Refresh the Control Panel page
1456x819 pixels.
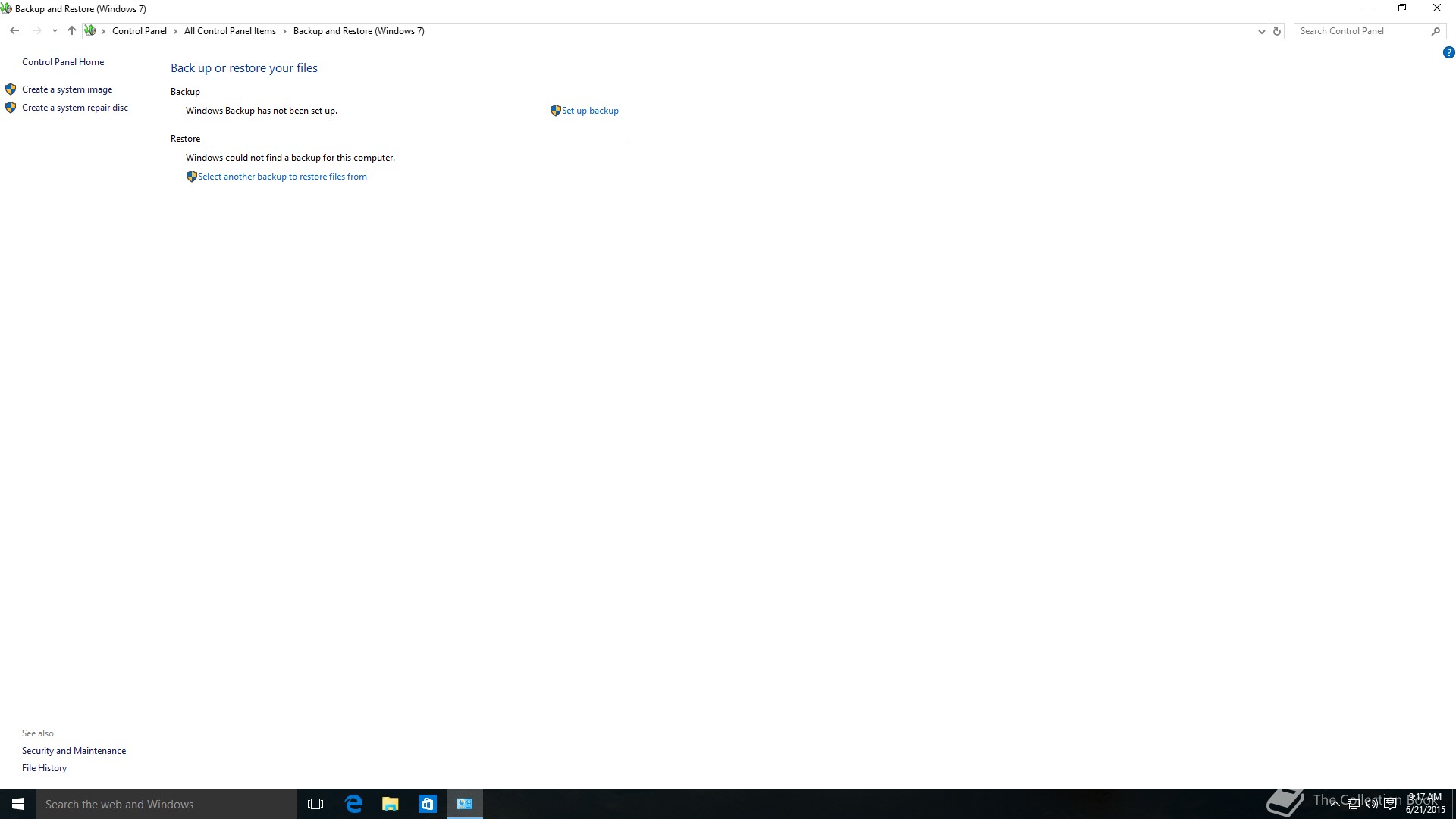1277,31
